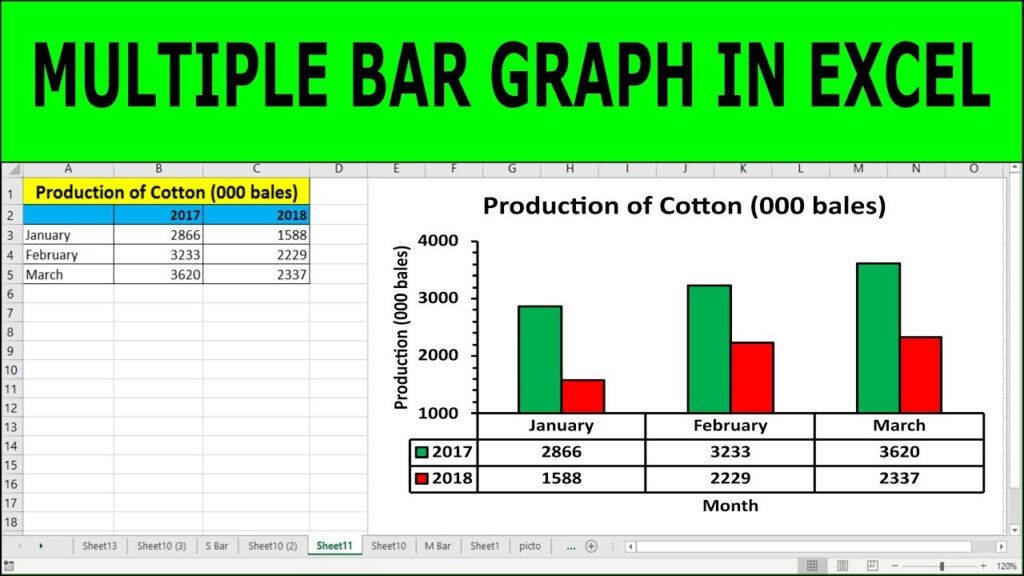Select the S Bar sheet tab
This screenshot has height=576, width=1024.
[217, 546]
